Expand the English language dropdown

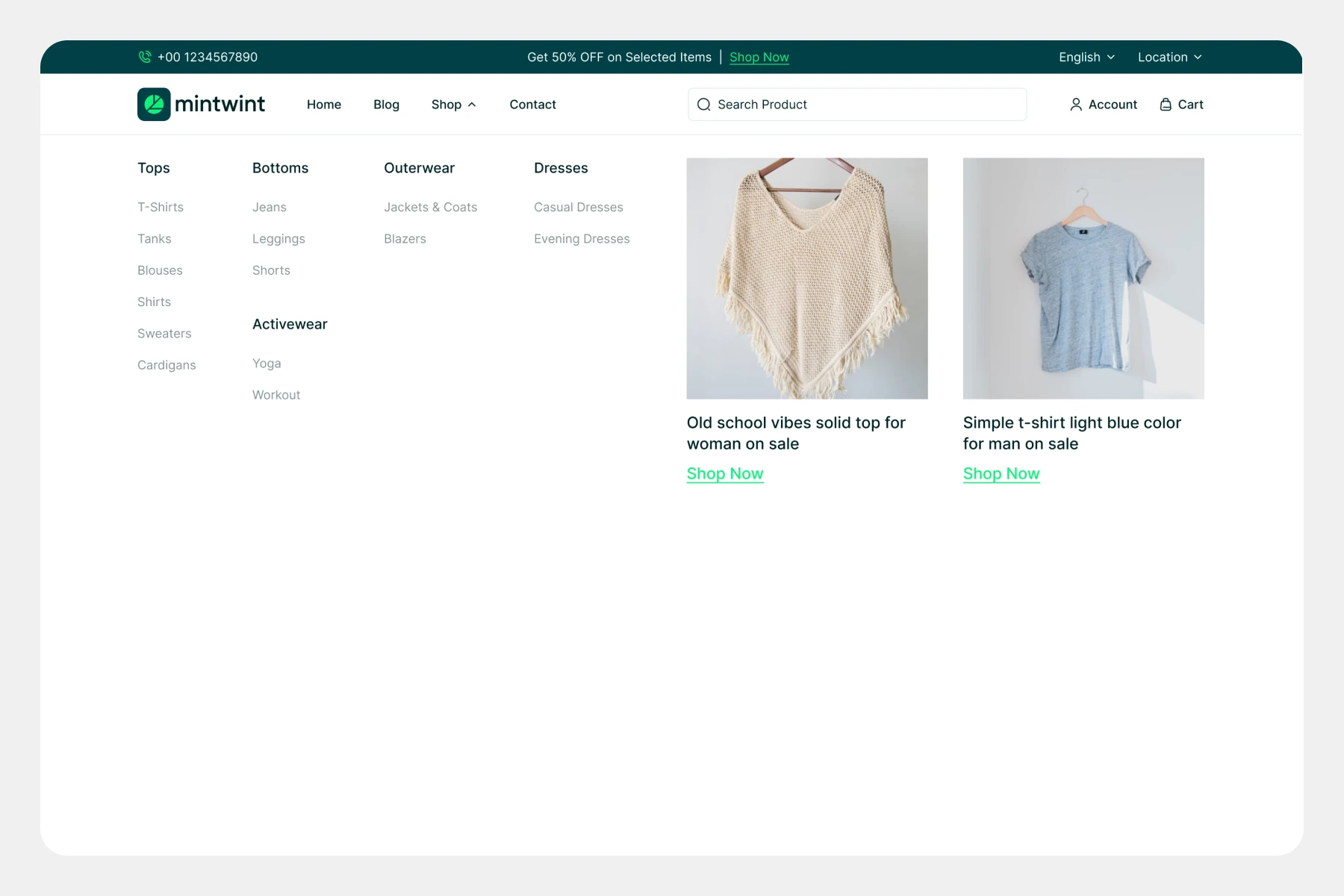pos(1086,57)
